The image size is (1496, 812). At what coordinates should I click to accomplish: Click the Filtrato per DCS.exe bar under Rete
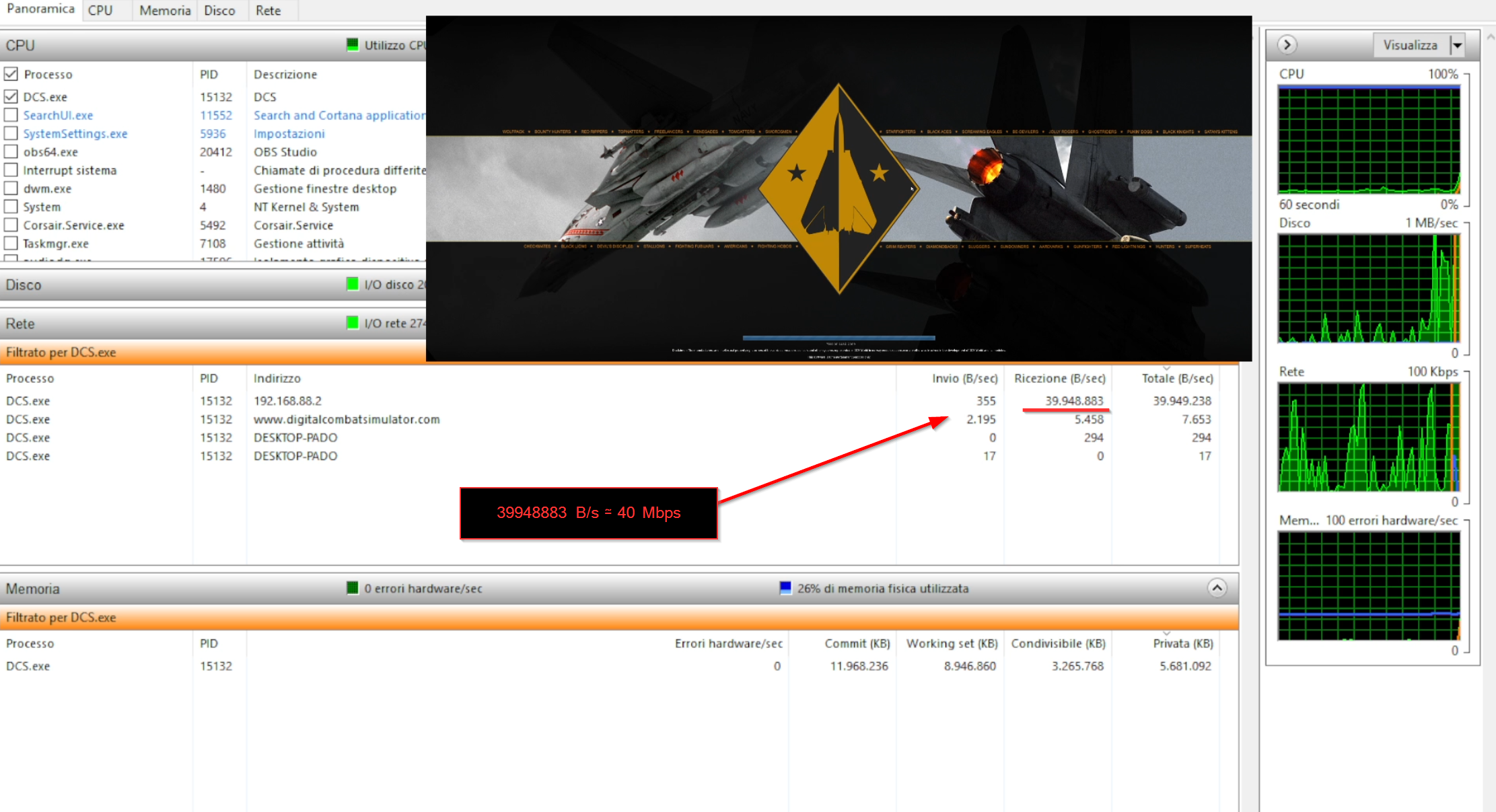point(213,352)
